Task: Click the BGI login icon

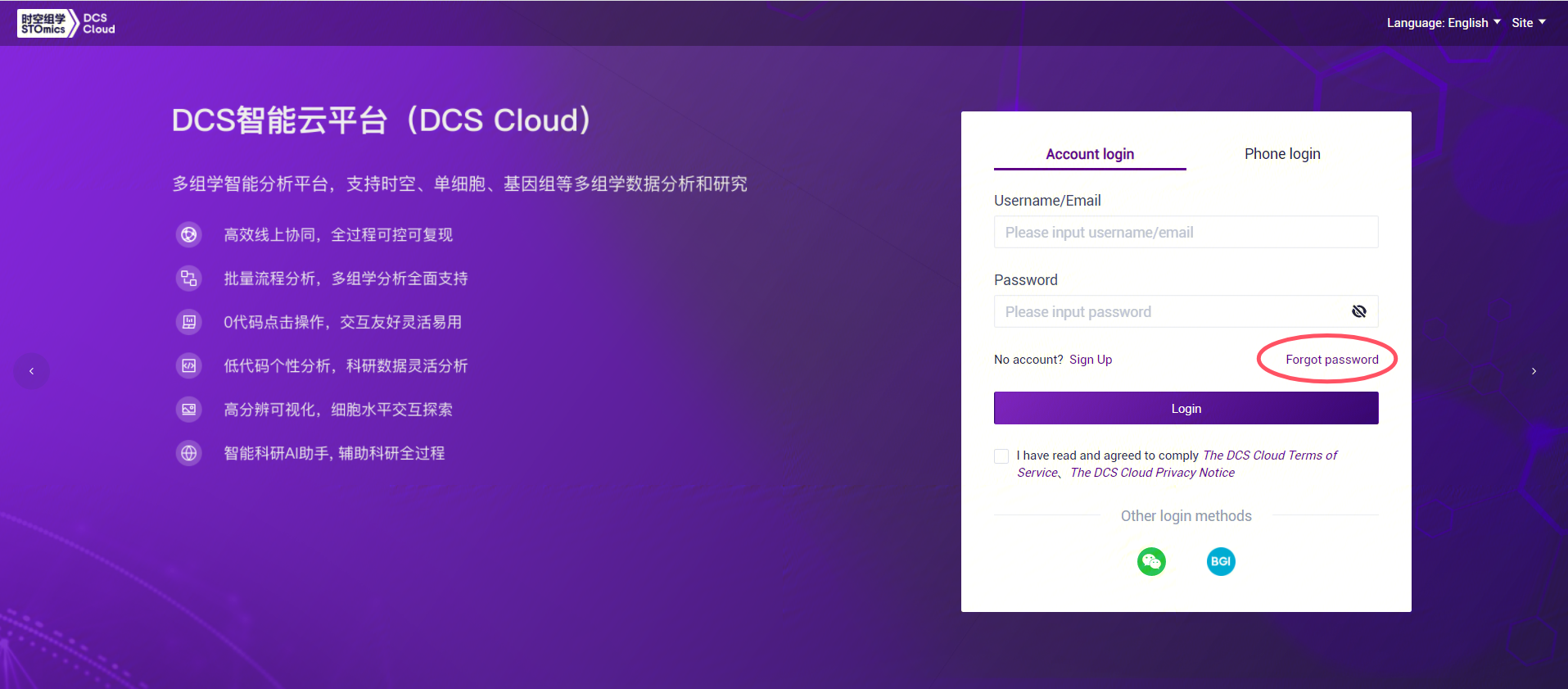Action: click(x=1220, y=561)
